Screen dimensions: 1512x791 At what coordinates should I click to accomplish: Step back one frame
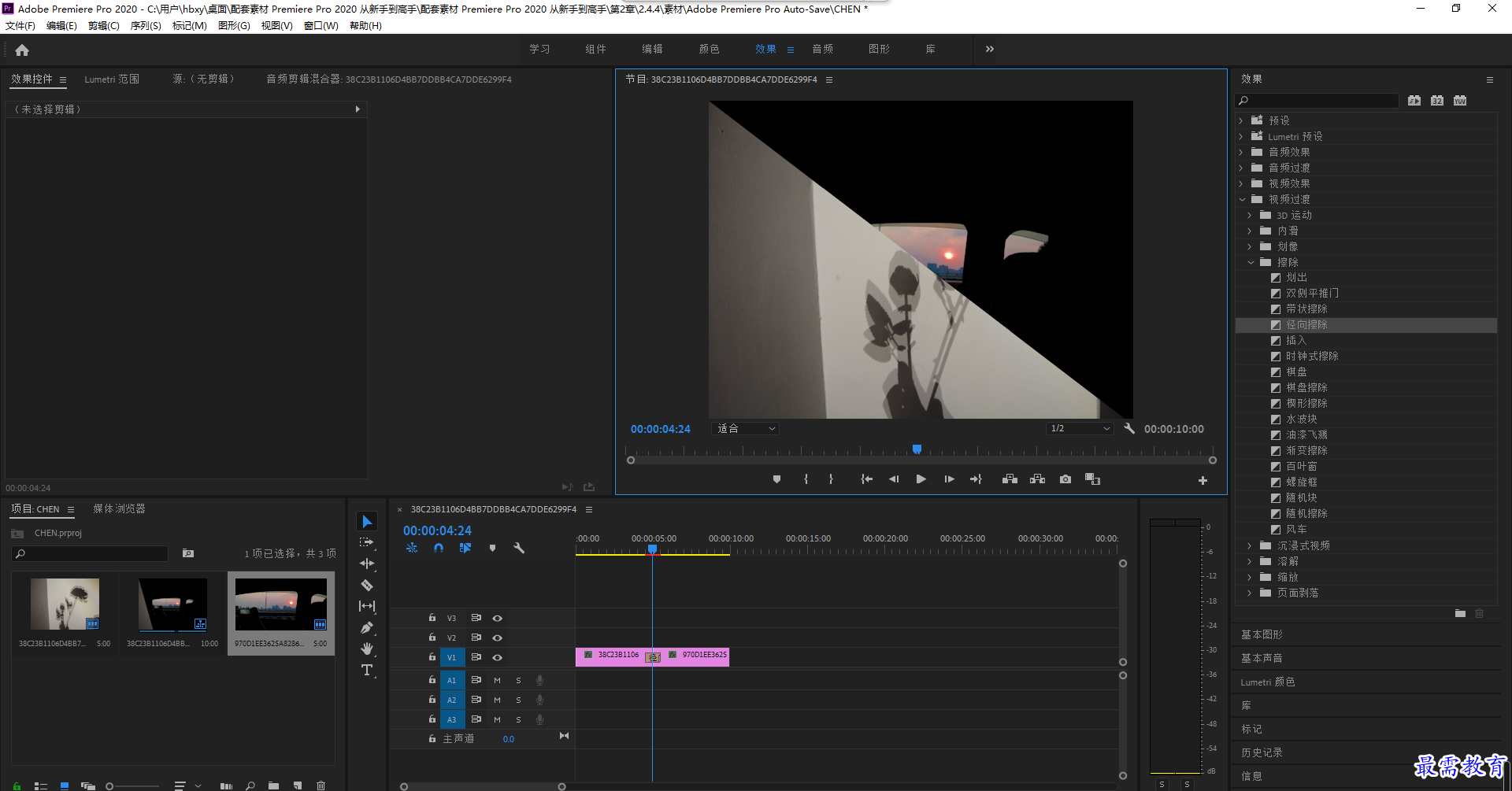coord(894,479)
